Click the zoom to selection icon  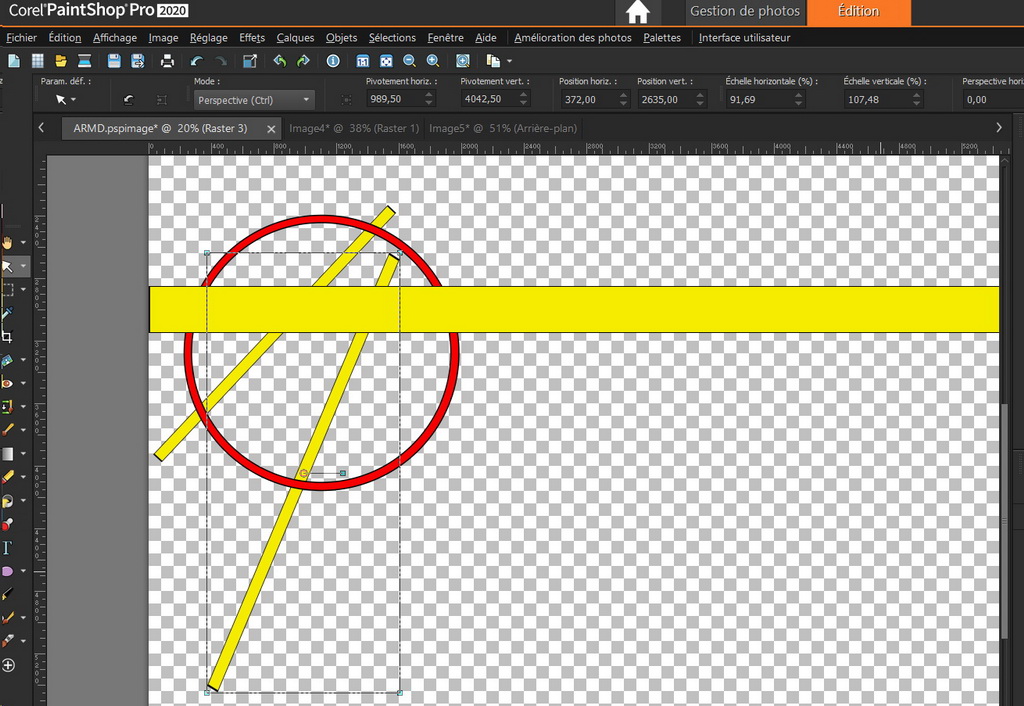(462, 61)
